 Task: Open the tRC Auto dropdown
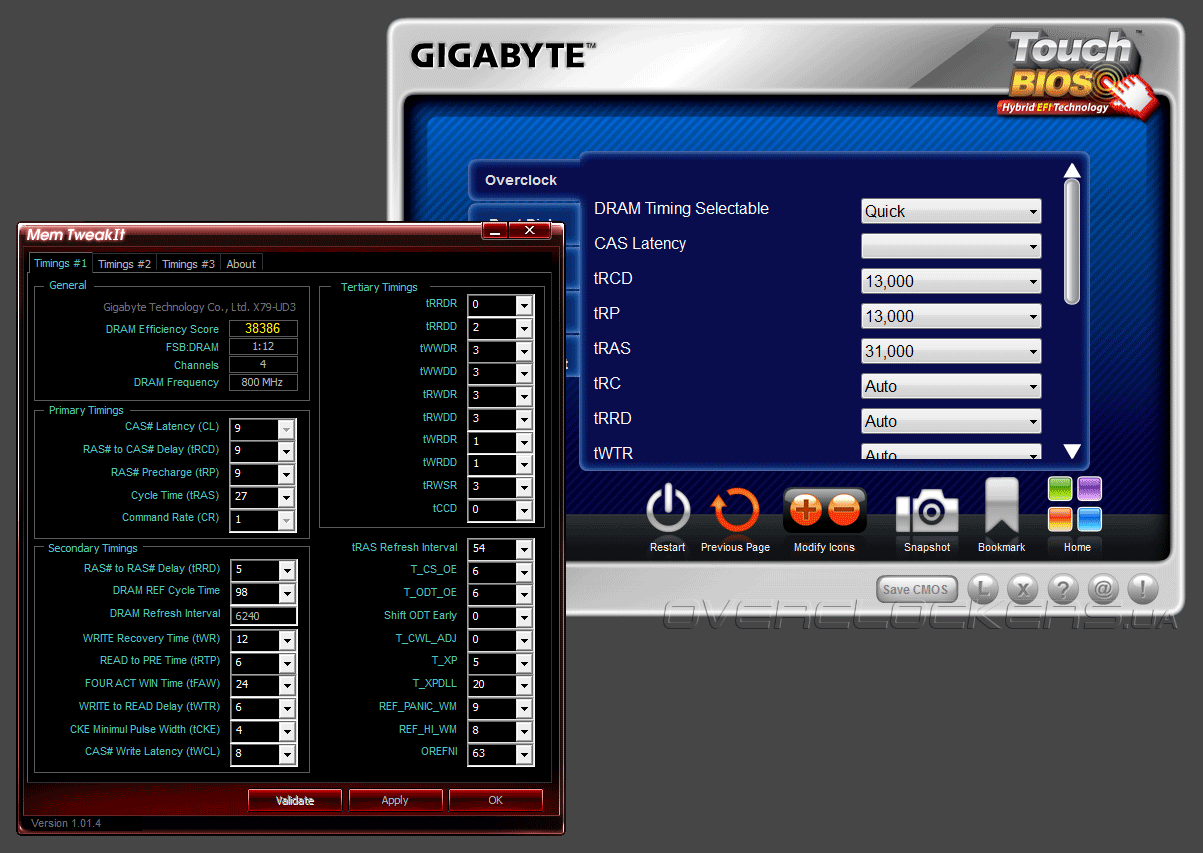point(951,386)
